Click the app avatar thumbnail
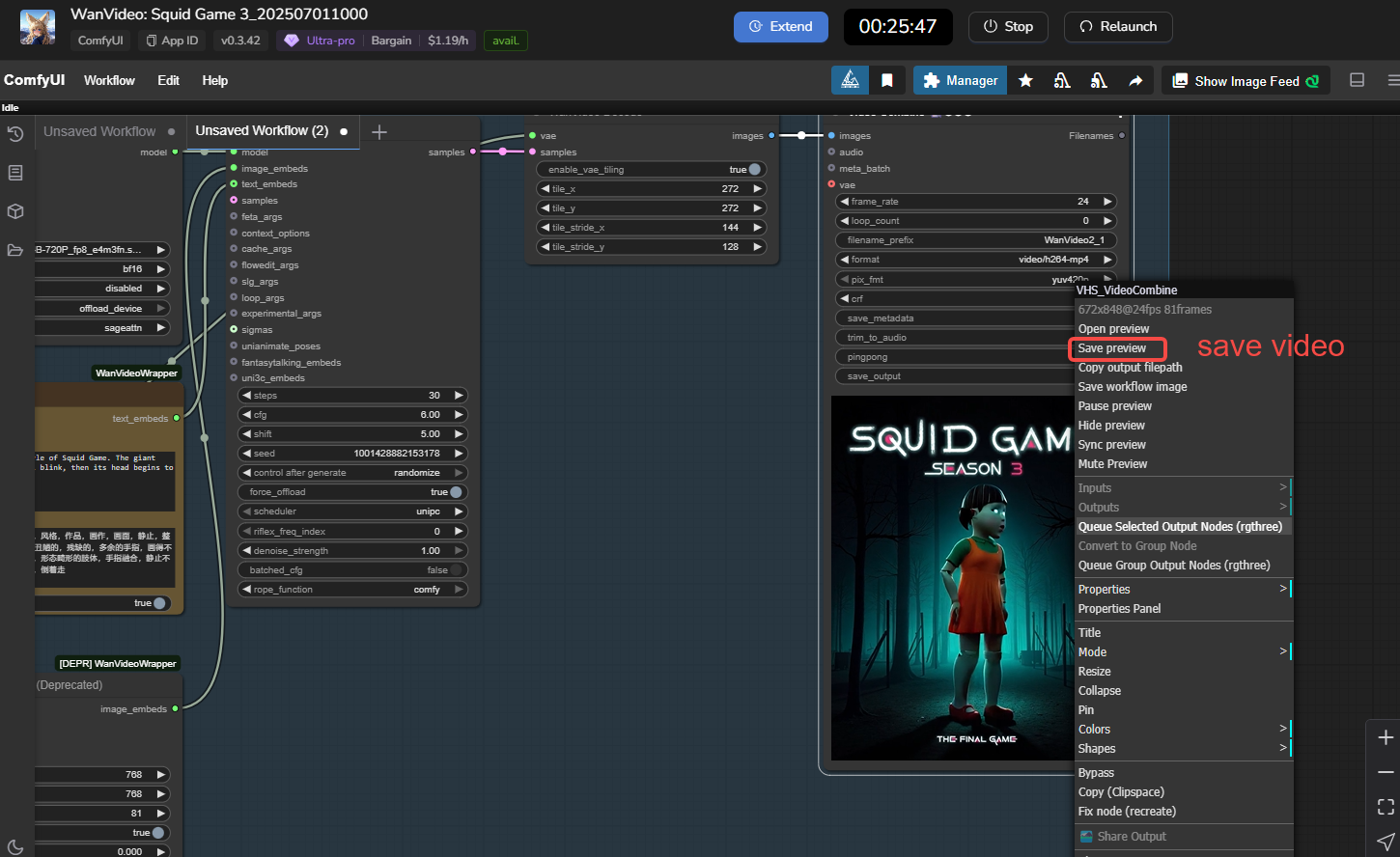 click(x=38, y=27)
